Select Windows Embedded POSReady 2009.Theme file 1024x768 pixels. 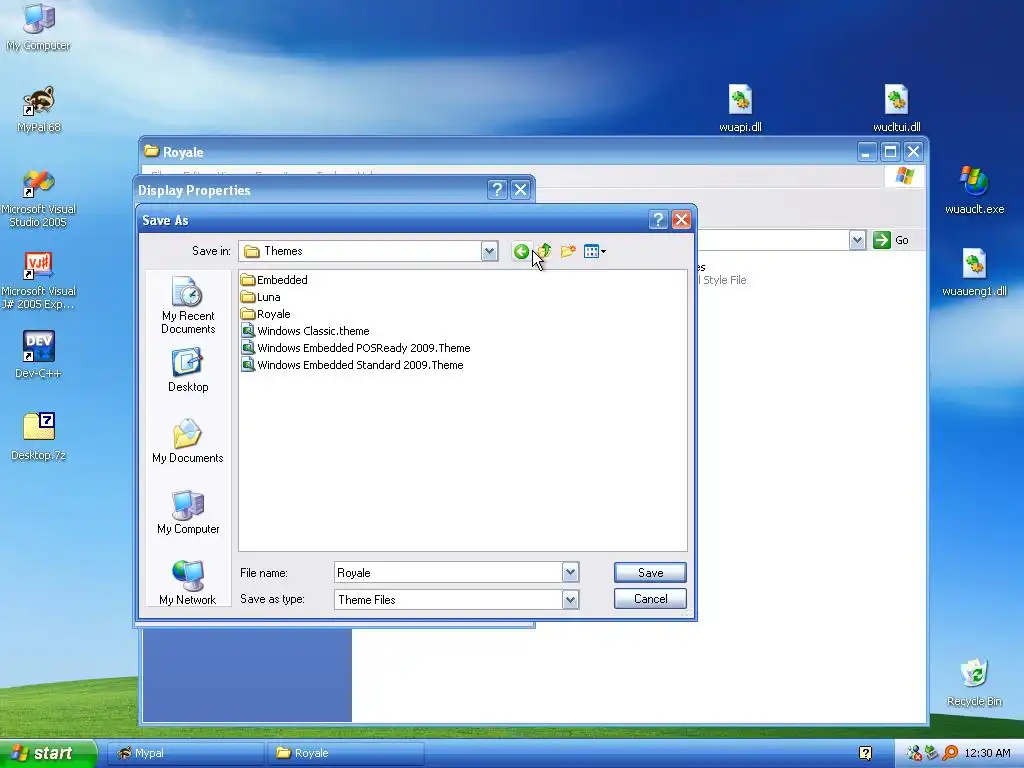tap(356, 347)
